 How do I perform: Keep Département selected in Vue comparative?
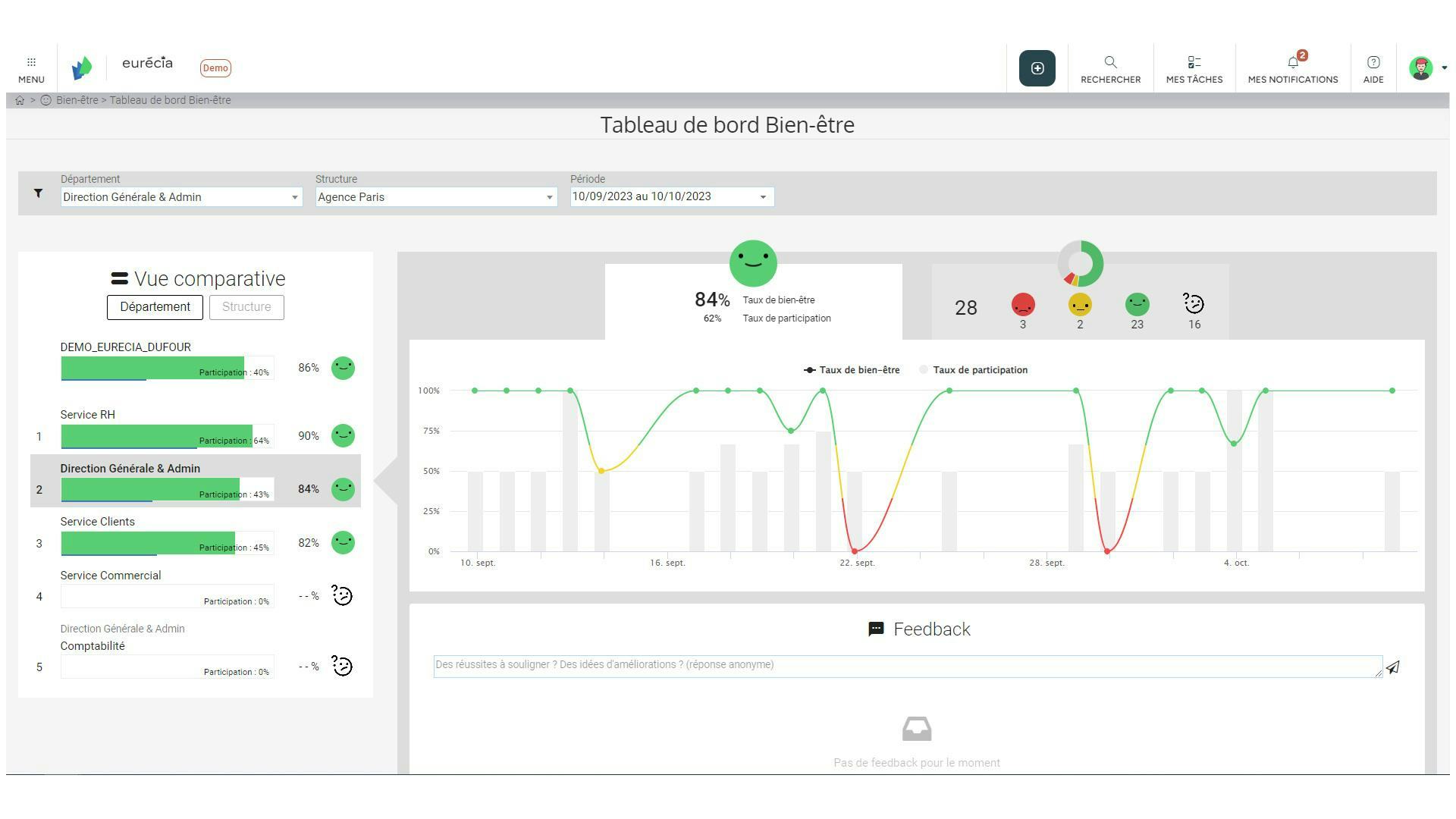click(155, 306)
